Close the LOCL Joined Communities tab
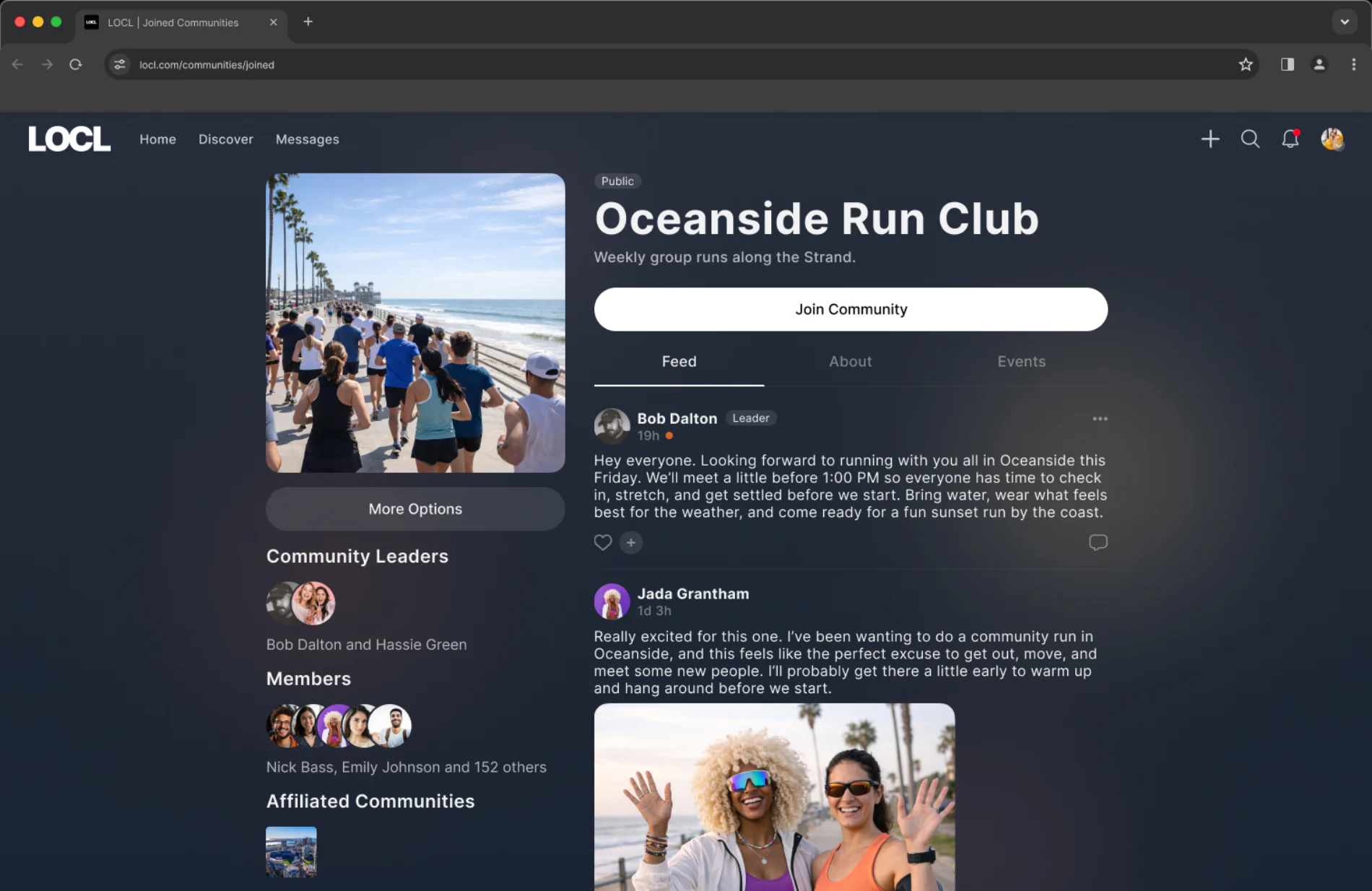 point(274,22)
